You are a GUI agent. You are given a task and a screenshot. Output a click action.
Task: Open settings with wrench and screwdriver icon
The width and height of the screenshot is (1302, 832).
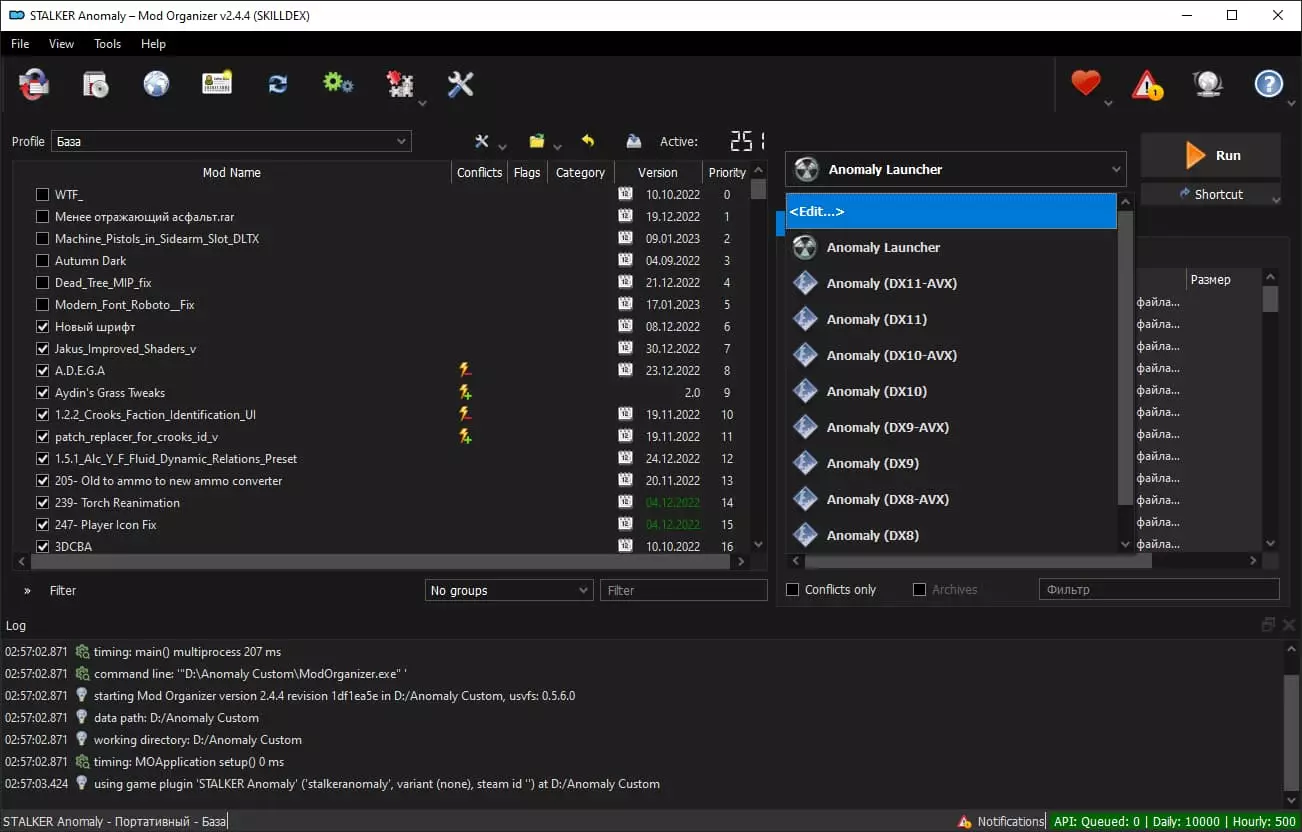pyautogui.click(x=461, y=85)
